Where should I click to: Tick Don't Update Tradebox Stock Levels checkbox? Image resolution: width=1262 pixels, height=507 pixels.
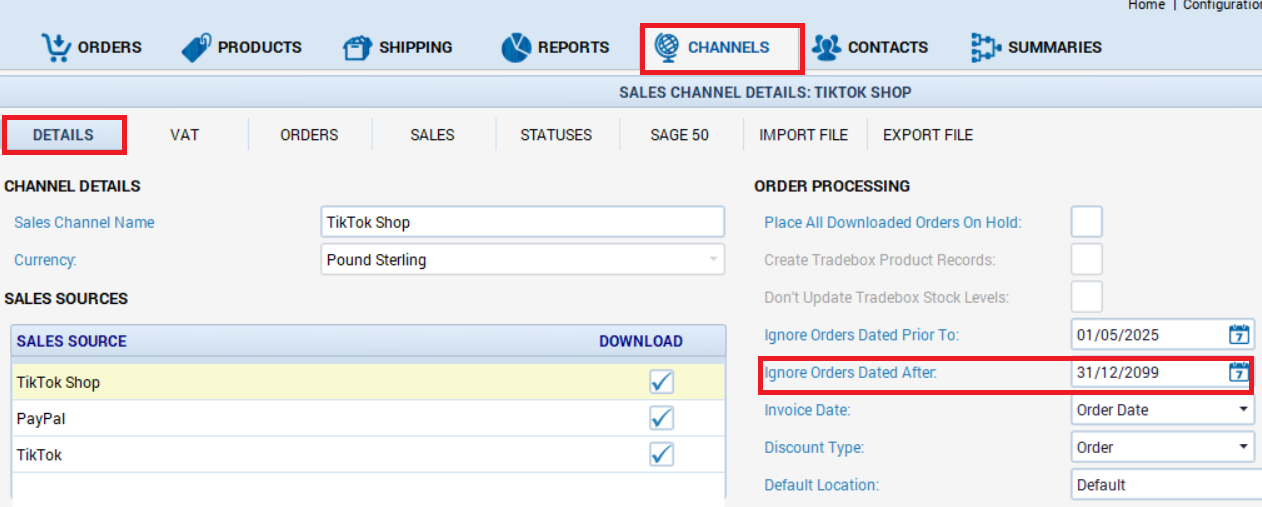click(1087, 297)
